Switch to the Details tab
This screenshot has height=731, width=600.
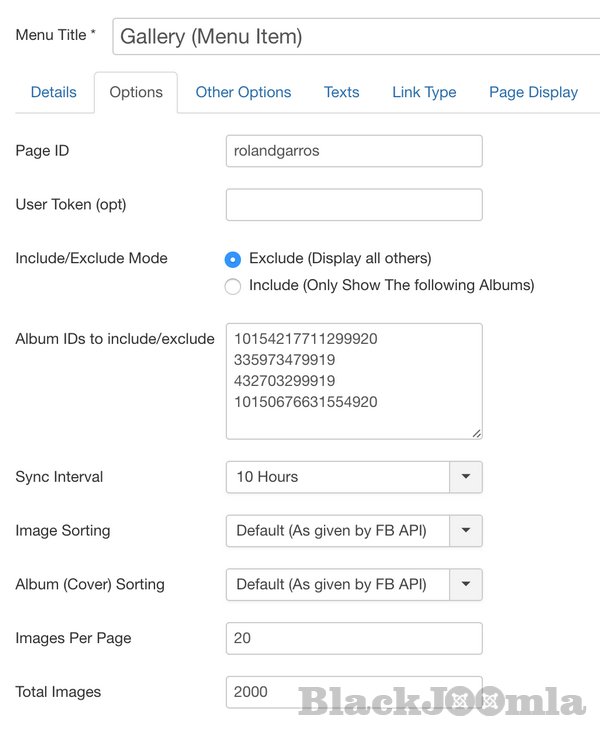(54, 92)
